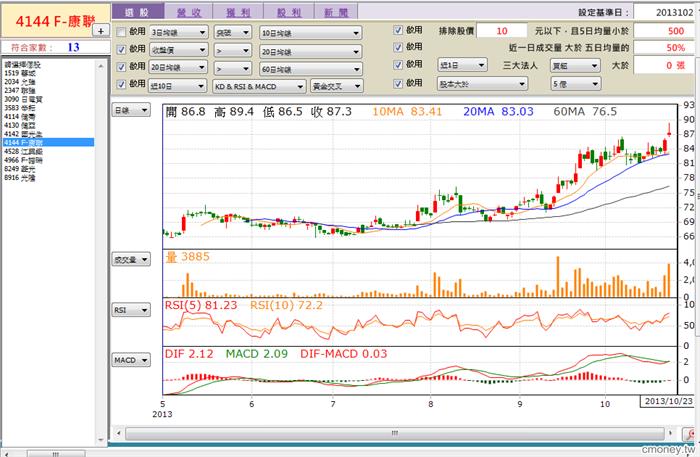
Task: Open the 突破 operator dropdown
Action: pyautogui.click(x=233, y=33)
